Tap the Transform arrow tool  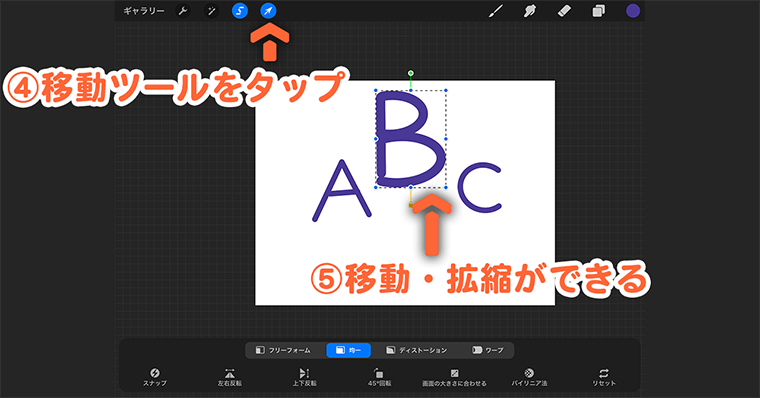tap(268, 11)
